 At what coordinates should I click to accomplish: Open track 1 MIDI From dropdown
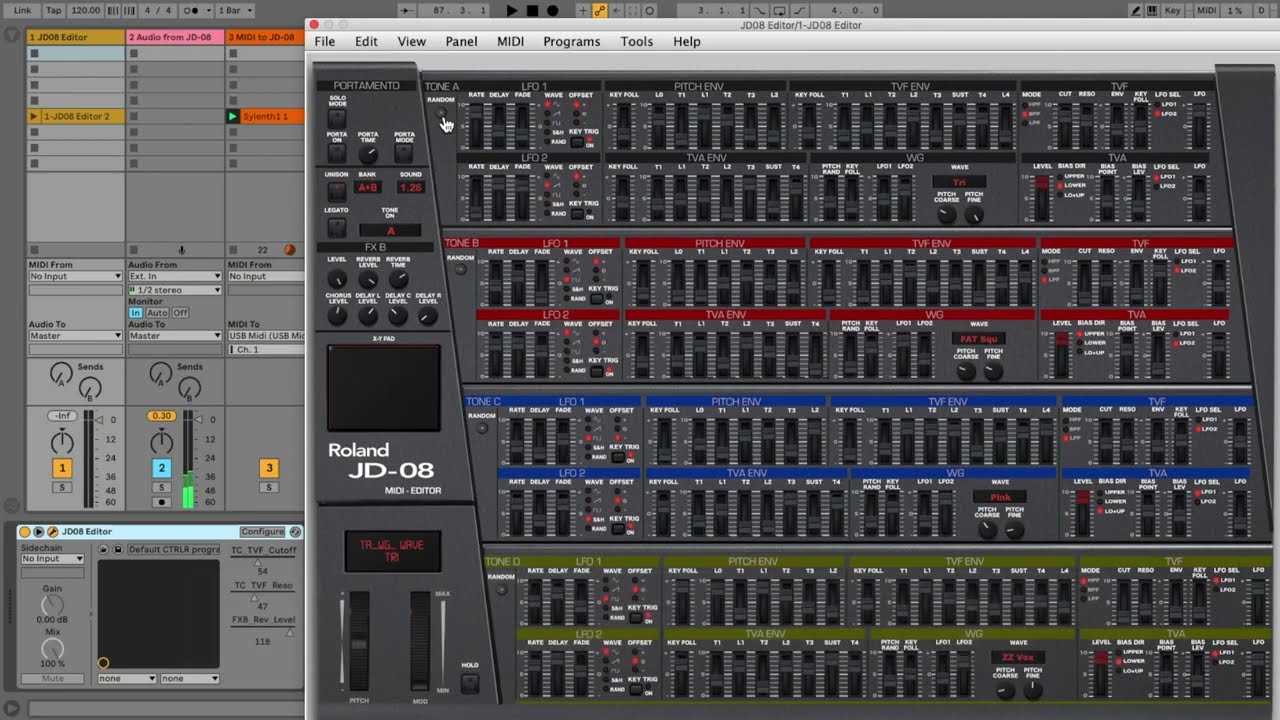[x=75, y=276]
